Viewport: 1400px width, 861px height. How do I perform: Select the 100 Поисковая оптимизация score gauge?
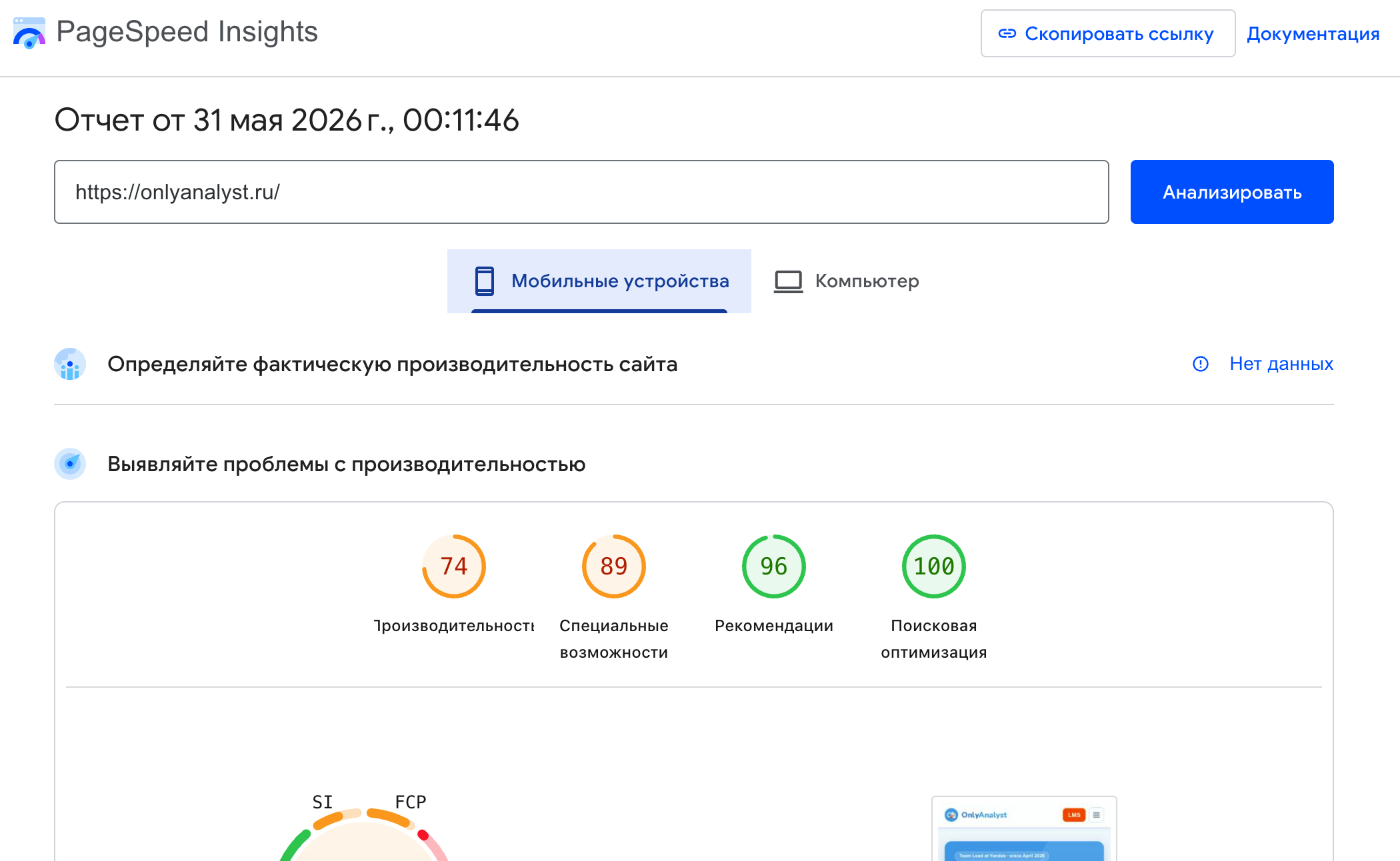click(x=934, y=566)
